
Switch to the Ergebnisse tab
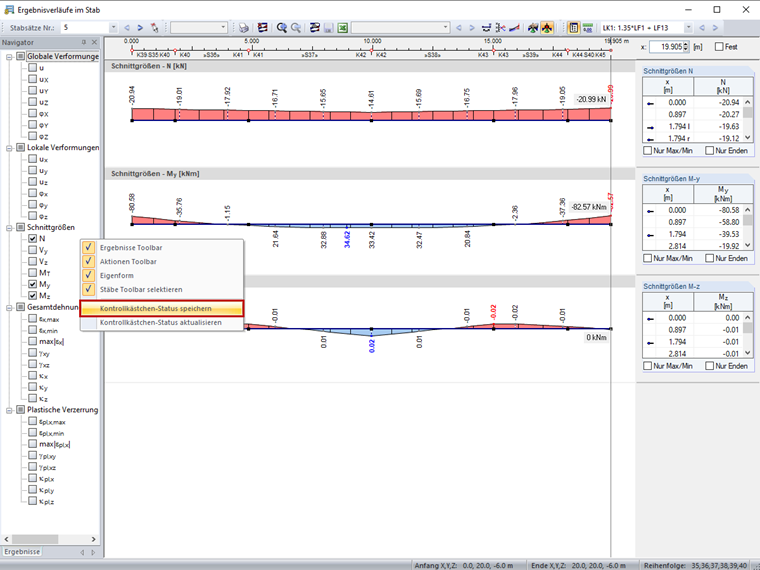pos(22,552)
